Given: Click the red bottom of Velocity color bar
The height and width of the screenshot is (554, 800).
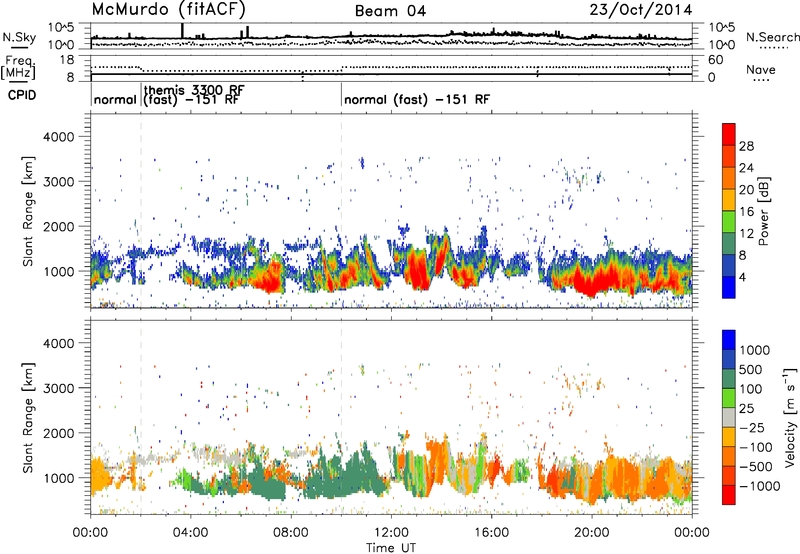Looking at the screenshot, I should pyautogui.click(x=729, y=495).
